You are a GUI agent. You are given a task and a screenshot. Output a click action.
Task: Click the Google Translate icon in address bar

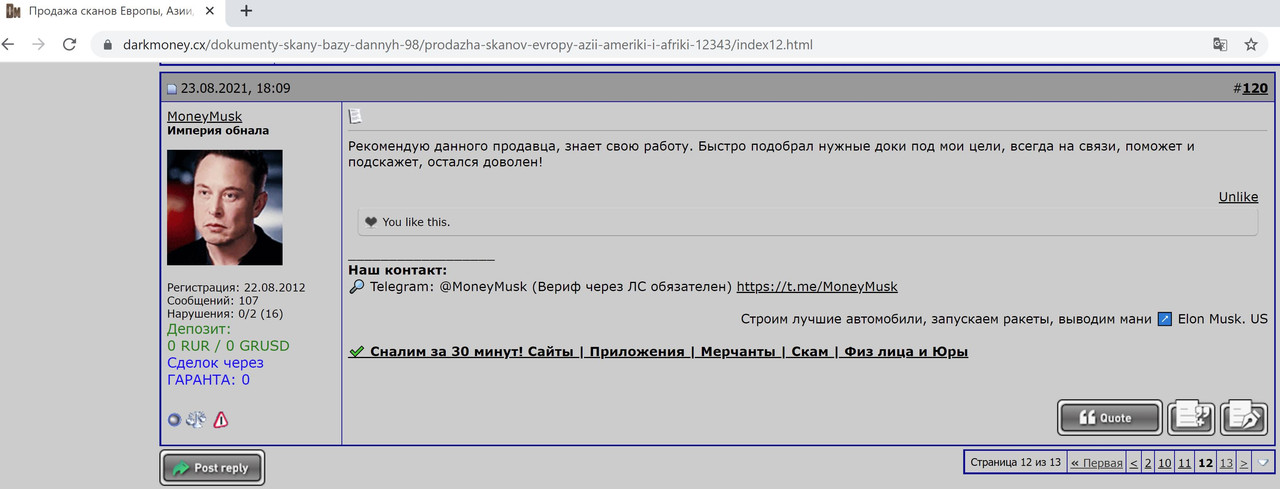[x=1220, y=45]
